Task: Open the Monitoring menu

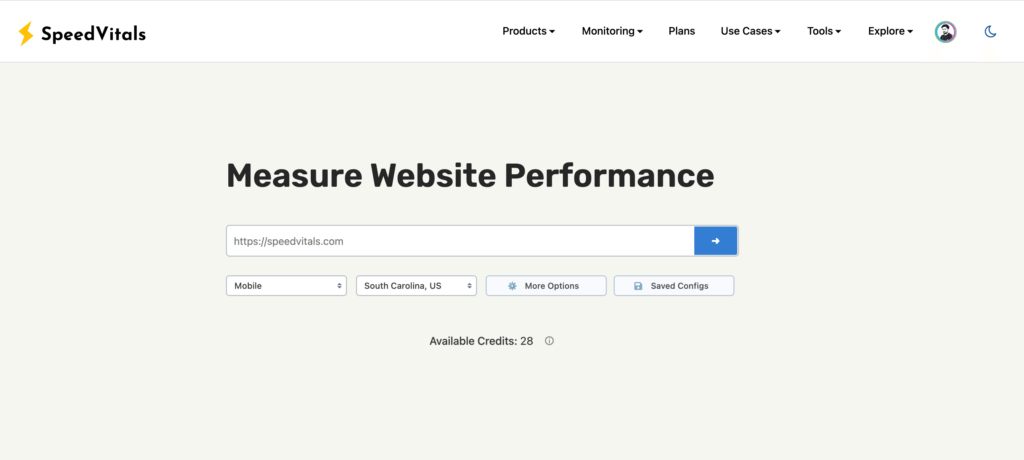Action: click(612, 31)
